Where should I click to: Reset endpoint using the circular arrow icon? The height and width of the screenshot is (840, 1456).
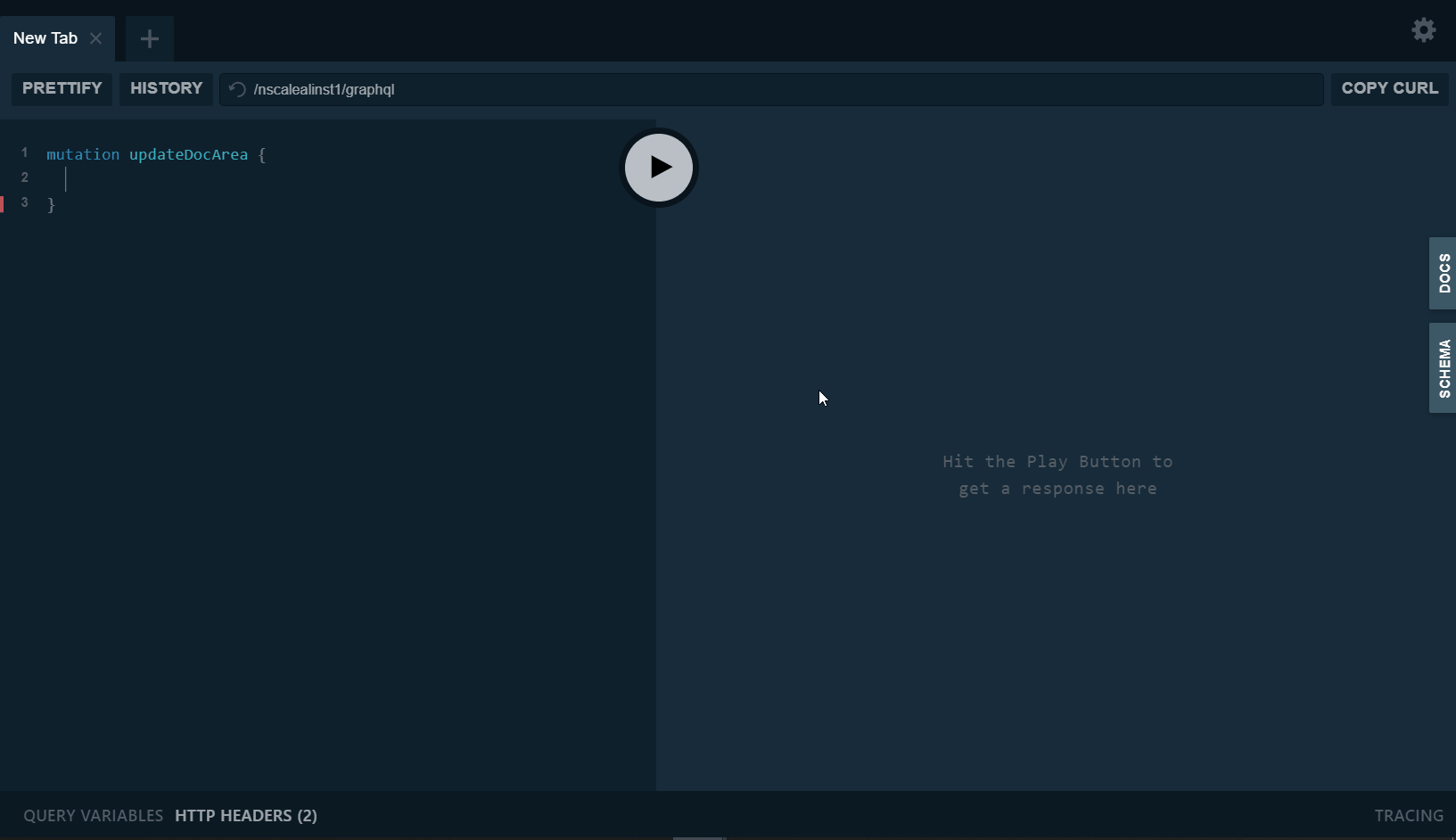pos(237,89)
